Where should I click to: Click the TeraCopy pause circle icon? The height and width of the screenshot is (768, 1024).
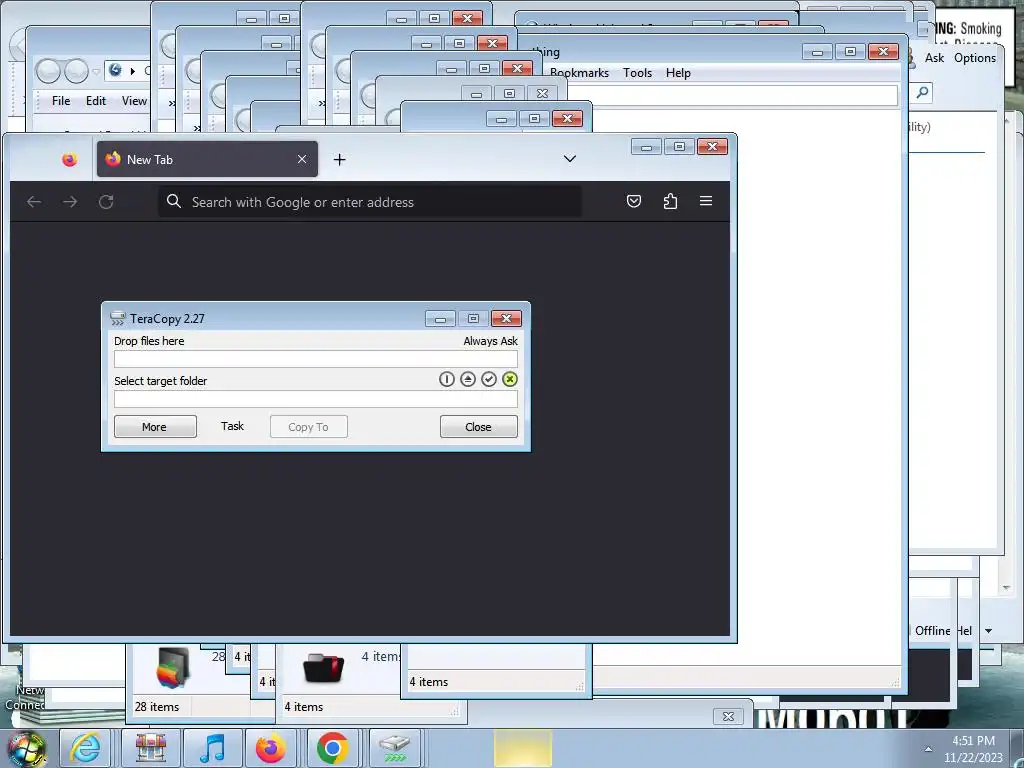tap(447, 379)
